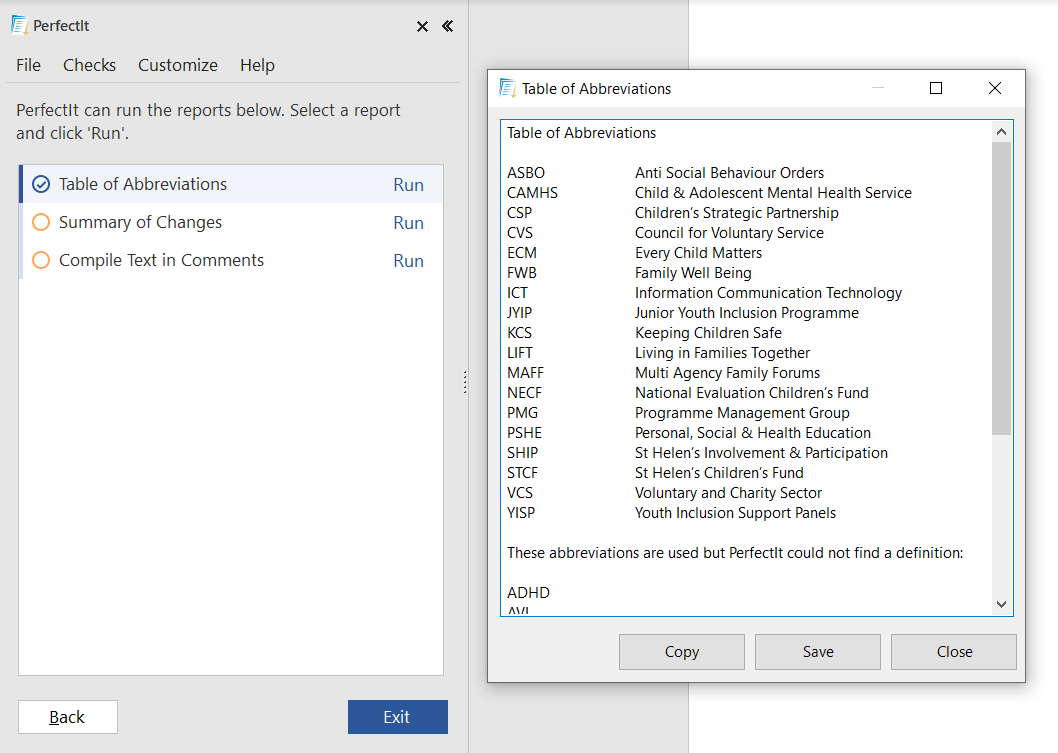
Task: Click the CSP abbreviation
Action: [x=520, y=213]
